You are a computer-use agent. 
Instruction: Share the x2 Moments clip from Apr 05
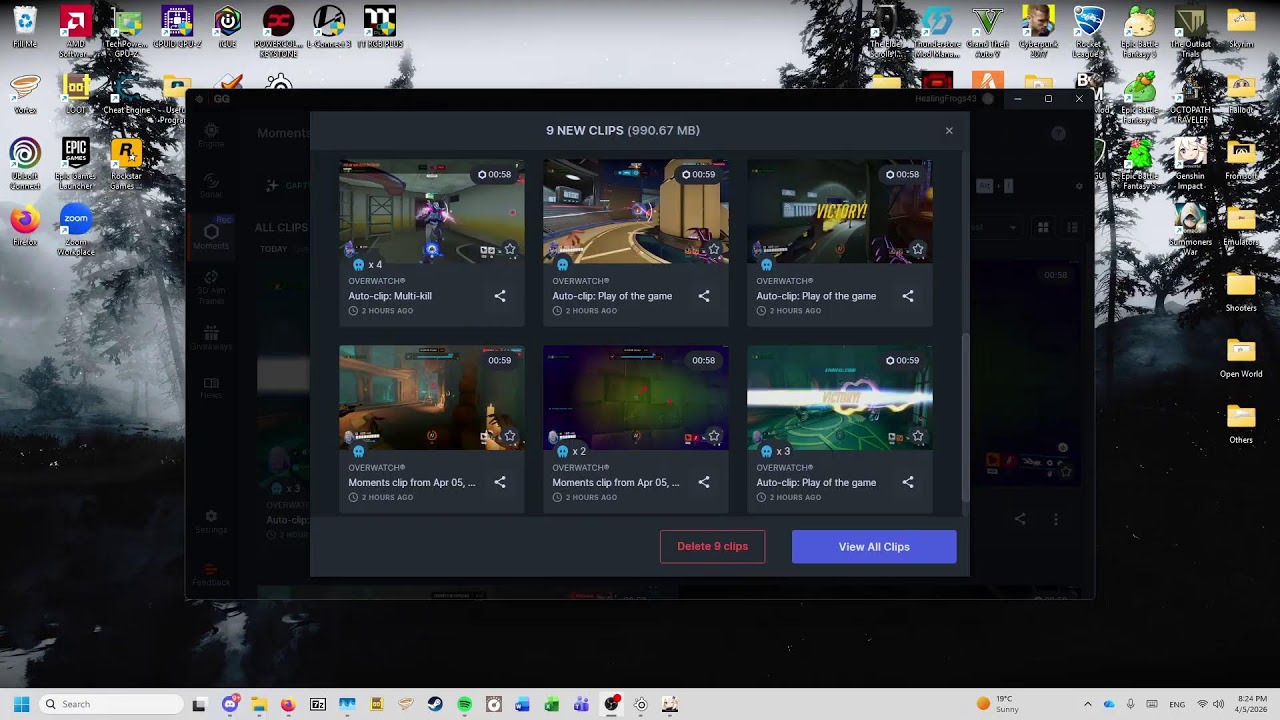[704, 482]
